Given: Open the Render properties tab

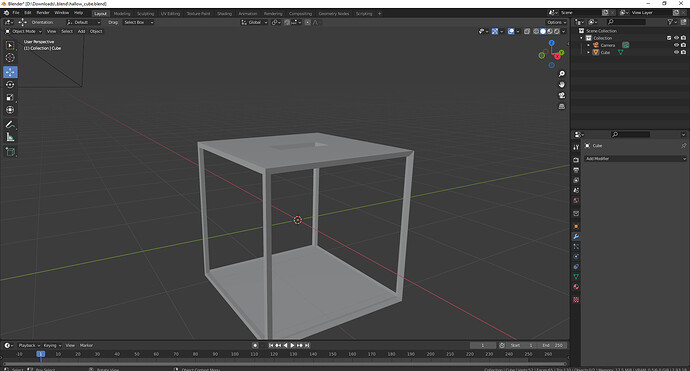Looking at the screenshot, I should (x=576, y=160).
